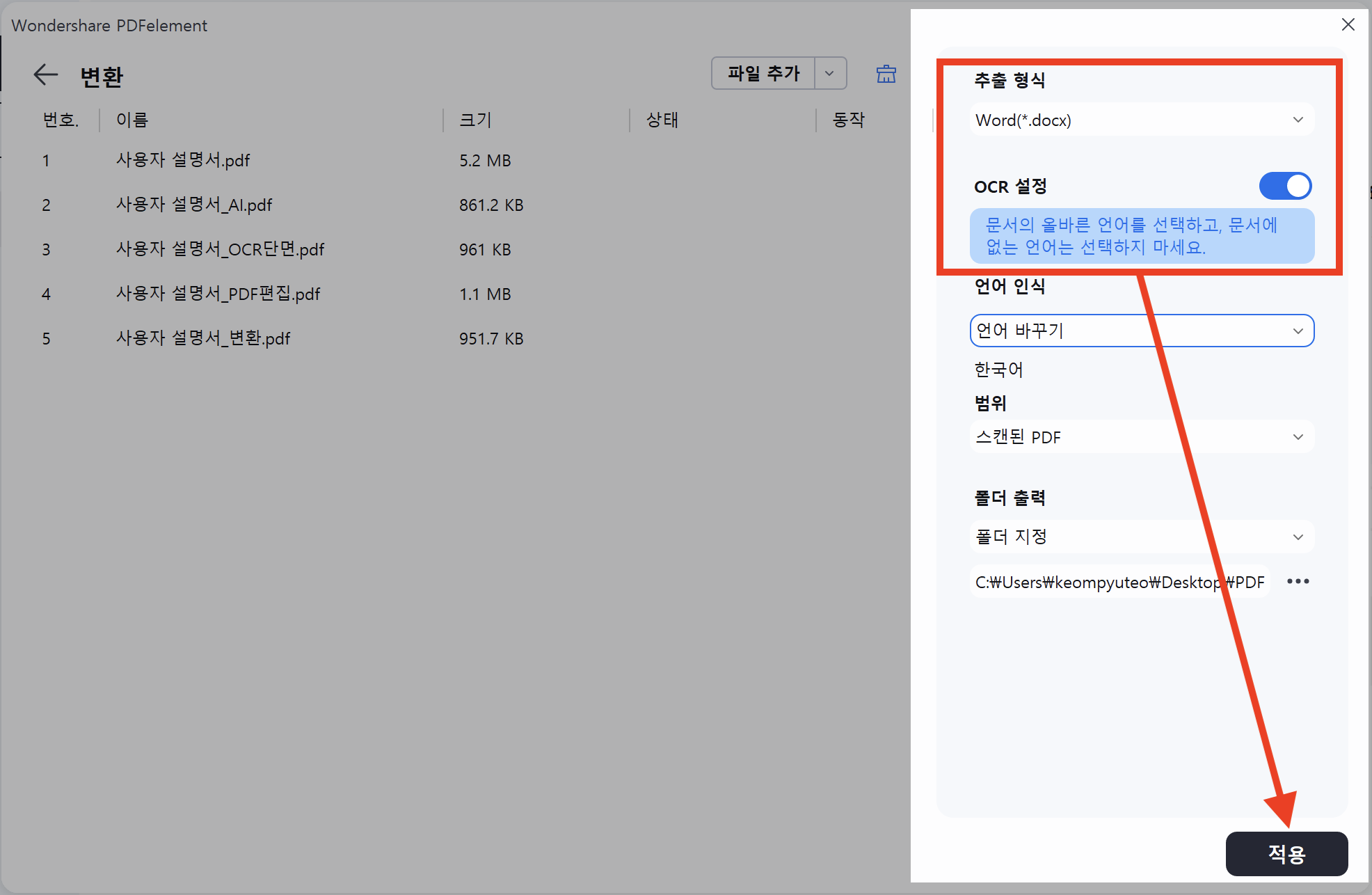This screenshot has width=1372, height=895.
Task: Select the clear file list broom icon
Action: click(x=885, y=73)
